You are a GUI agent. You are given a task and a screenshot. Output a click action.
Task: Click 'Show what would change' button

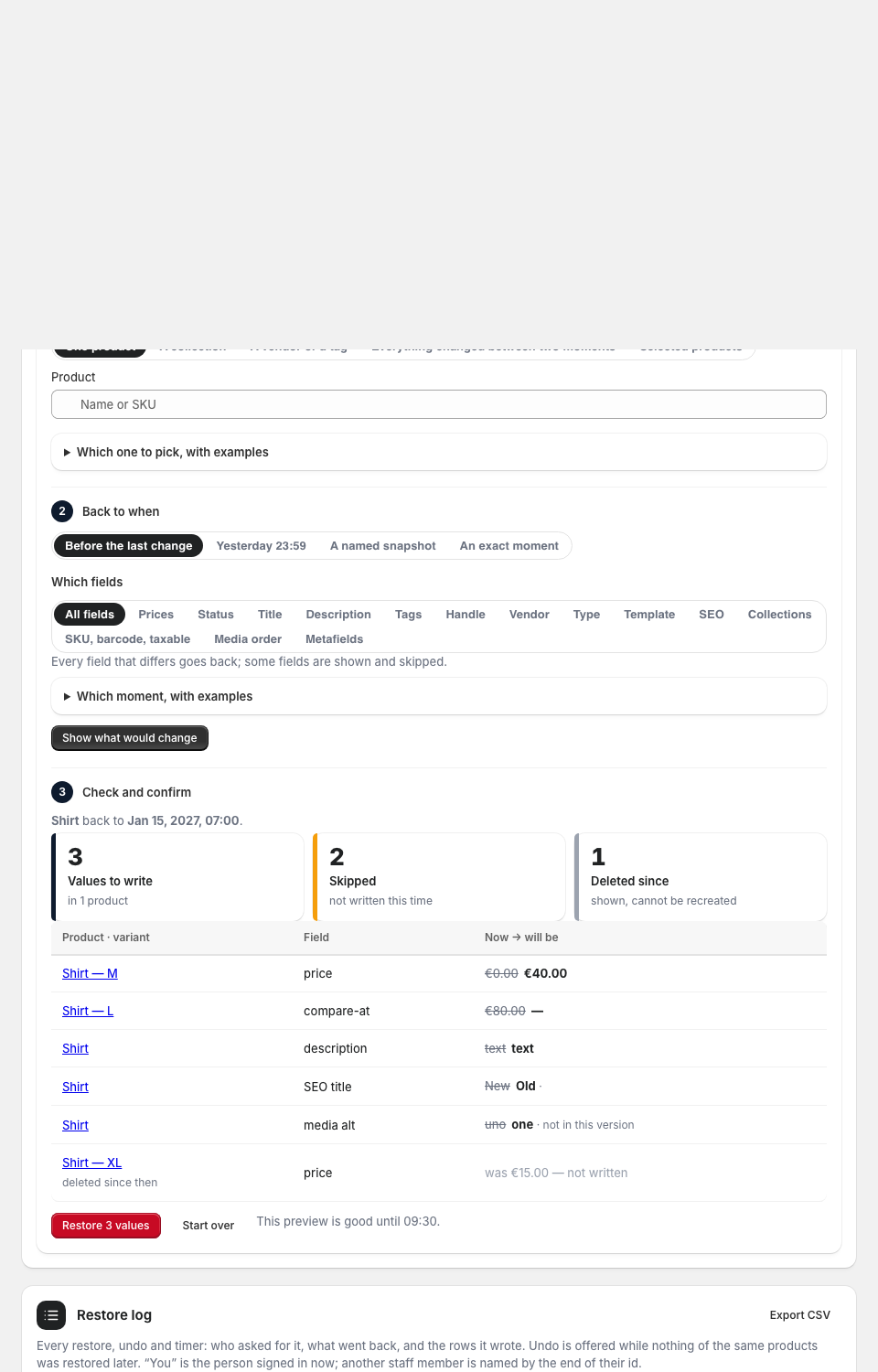130,738
